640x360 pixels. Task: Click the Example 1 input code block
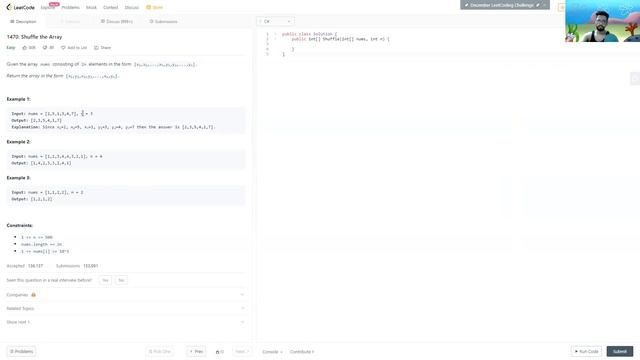coord(126,120)
